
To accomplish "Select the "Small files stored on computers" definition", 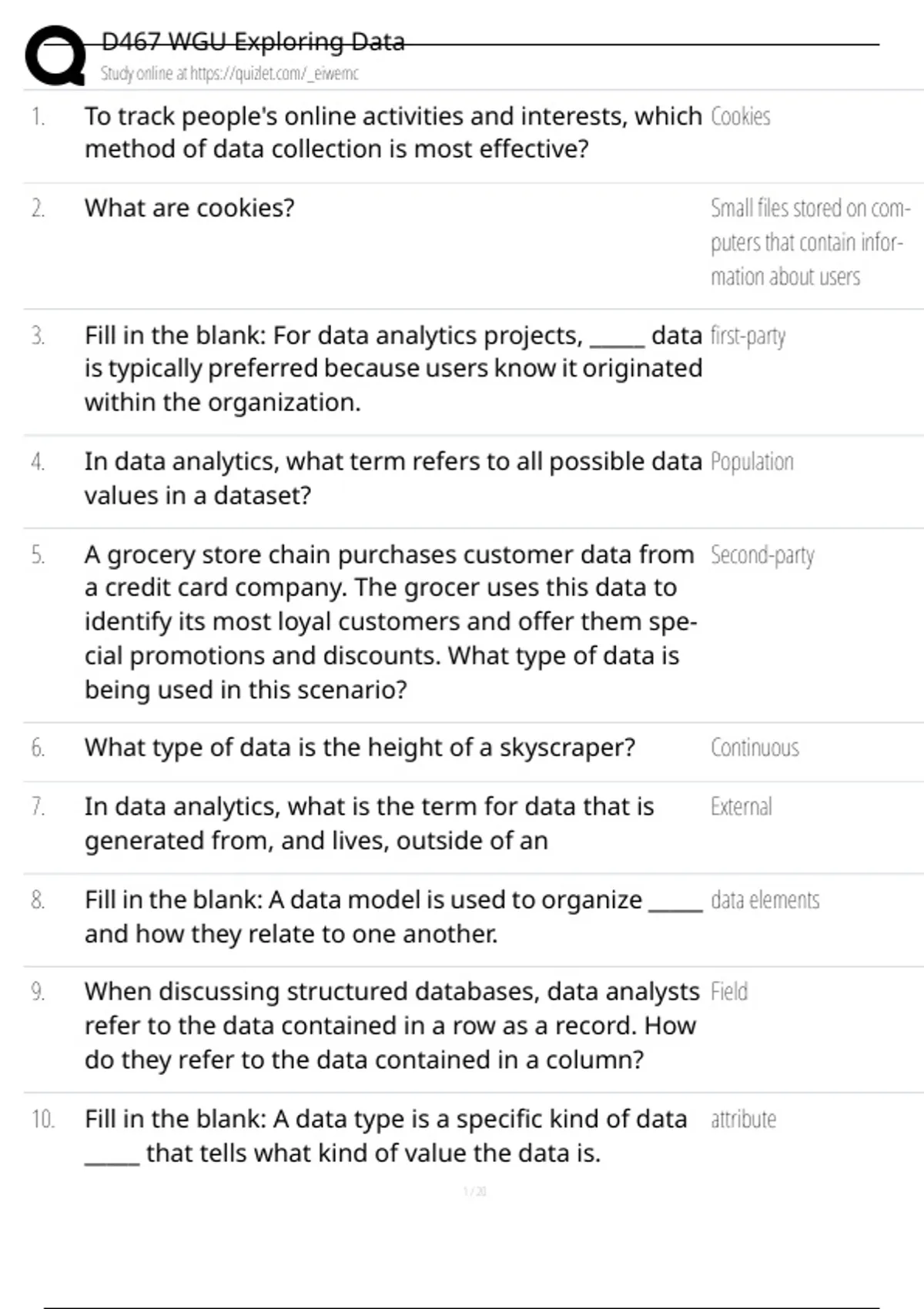I will [x=808, y=242].
